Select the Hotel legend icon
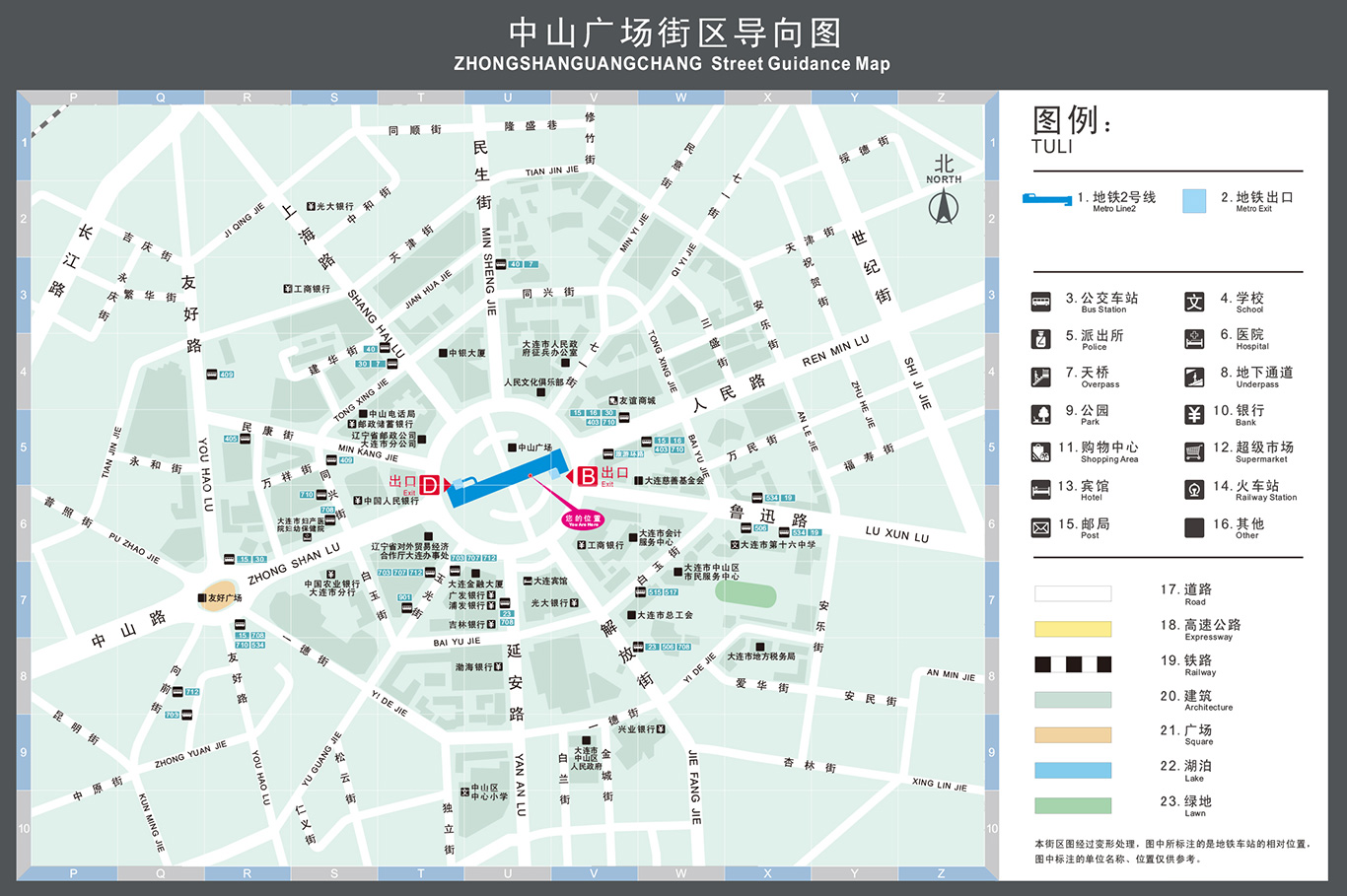This screenshot has width=1347, height=896. tap(1040, 490)
